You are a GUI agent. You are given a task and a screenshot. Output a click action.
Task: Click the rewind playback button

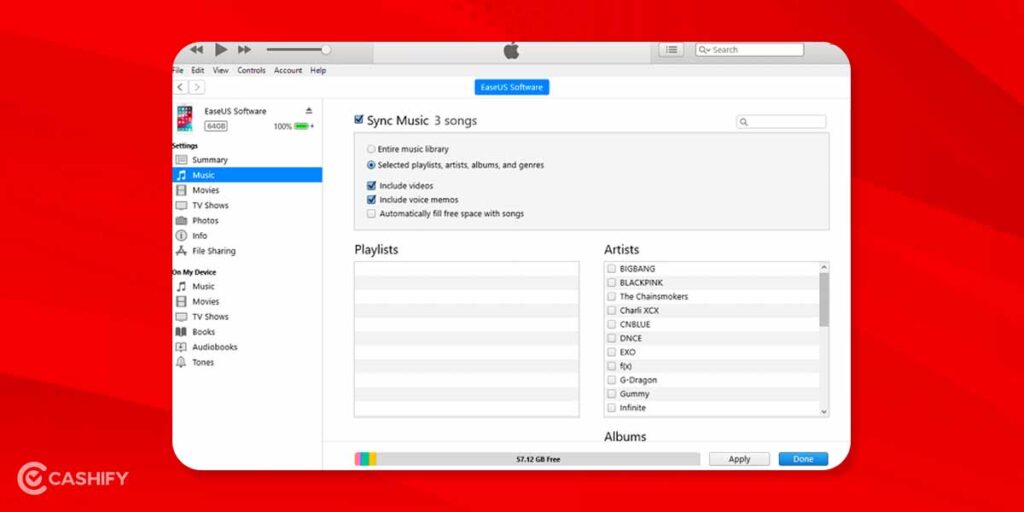[x=197, y=50]
